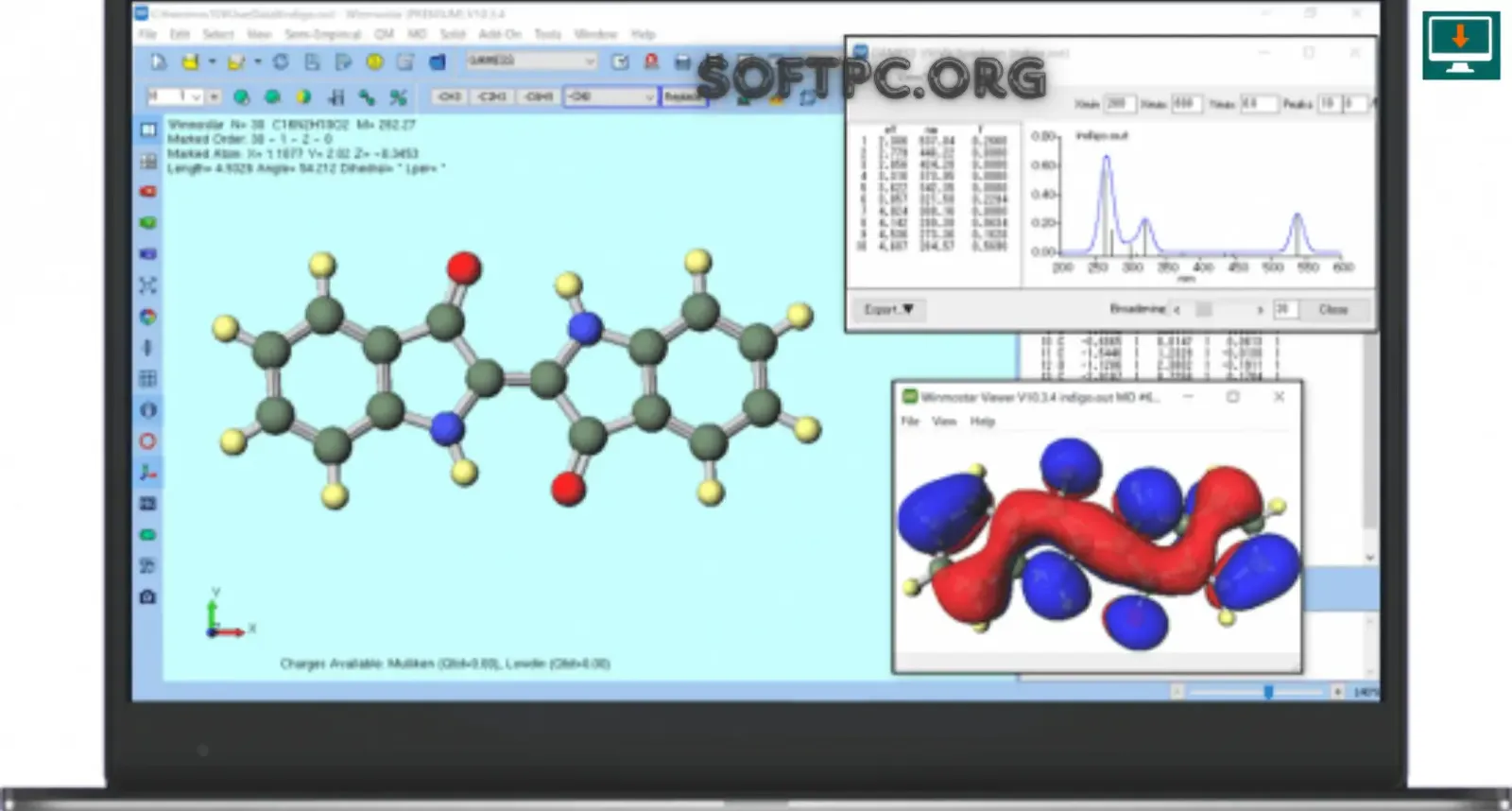Open the -OH substituent dropdown

point(610,96)
